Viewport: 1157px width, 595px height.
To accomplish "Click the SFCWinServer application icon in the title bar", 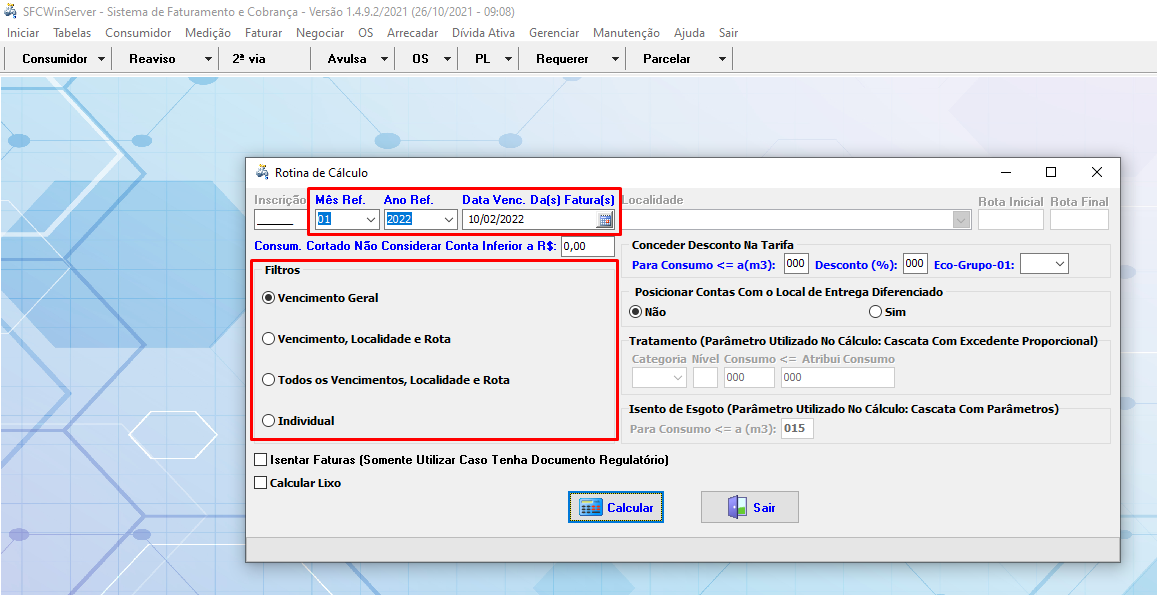I will pos(11,11).
